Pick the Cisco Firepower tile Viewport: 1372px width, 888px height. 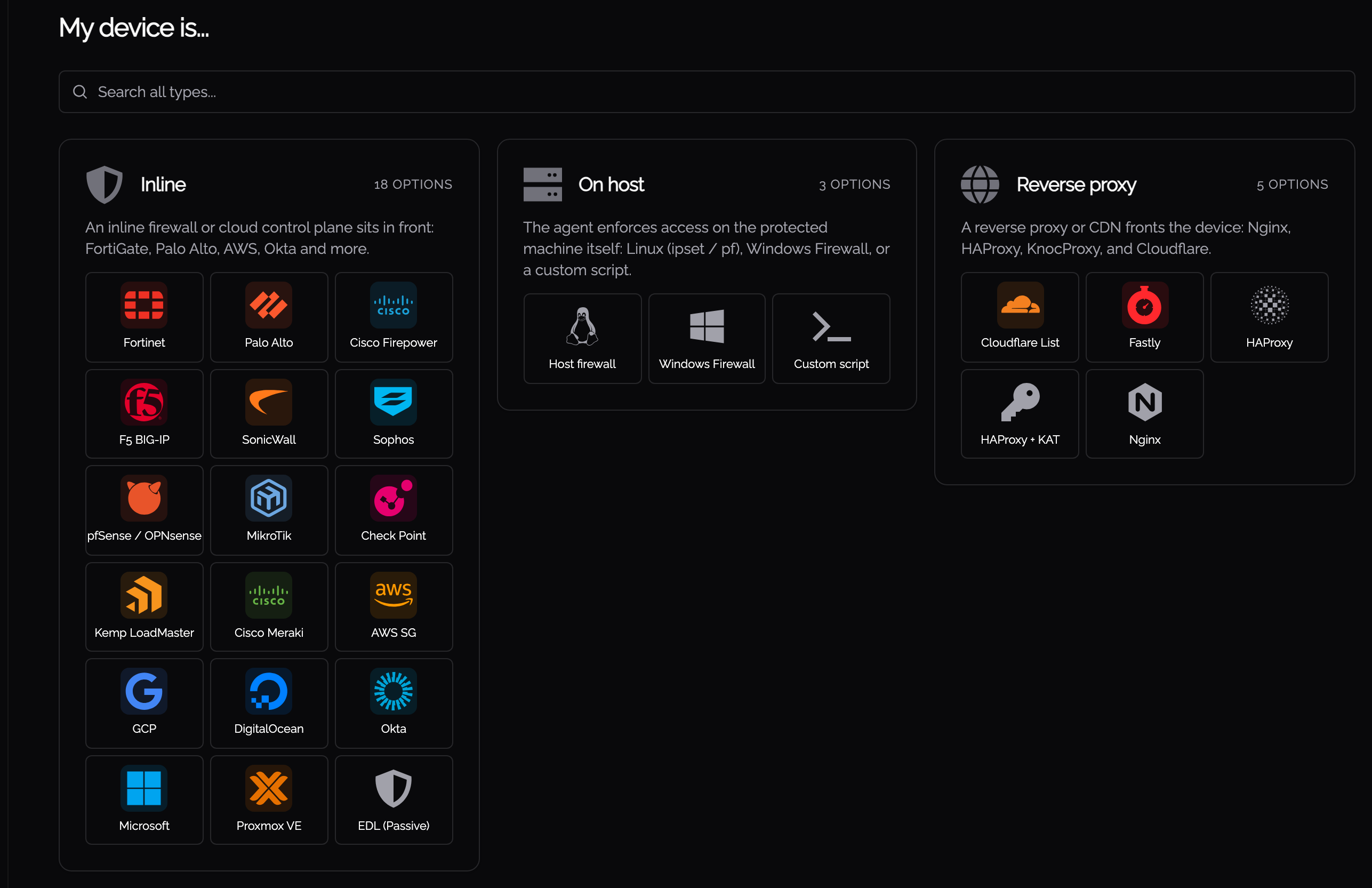point(394,317)
